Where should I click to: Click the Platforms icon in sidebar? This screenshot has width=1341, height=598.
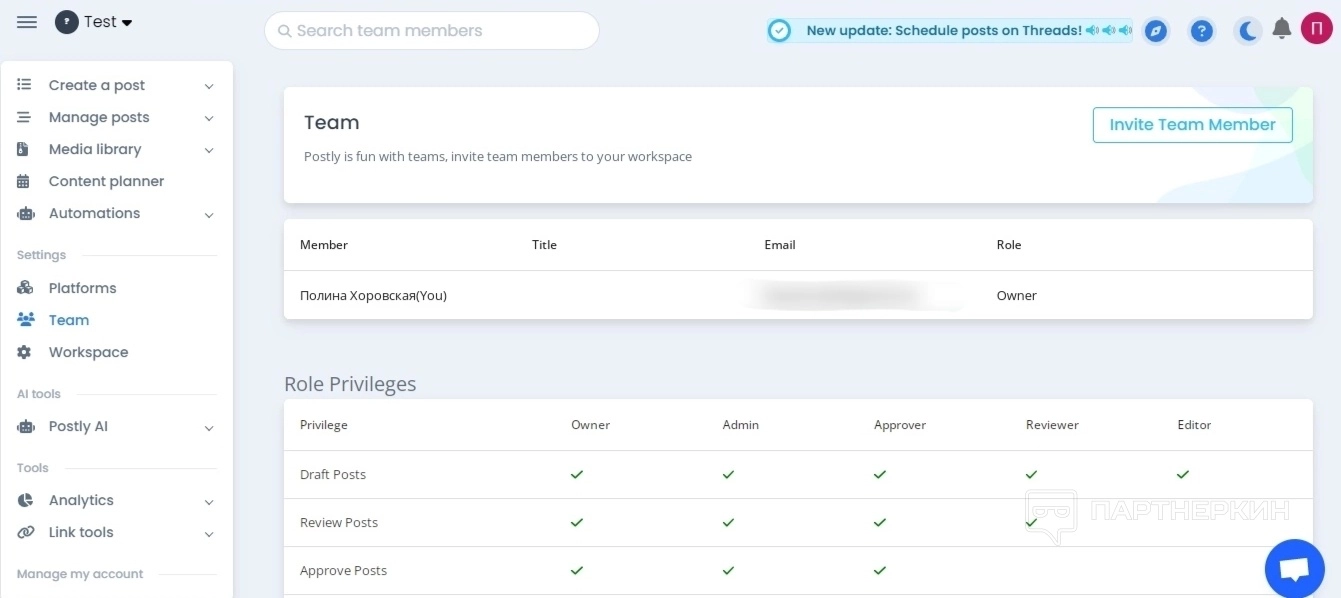[25, 288]
